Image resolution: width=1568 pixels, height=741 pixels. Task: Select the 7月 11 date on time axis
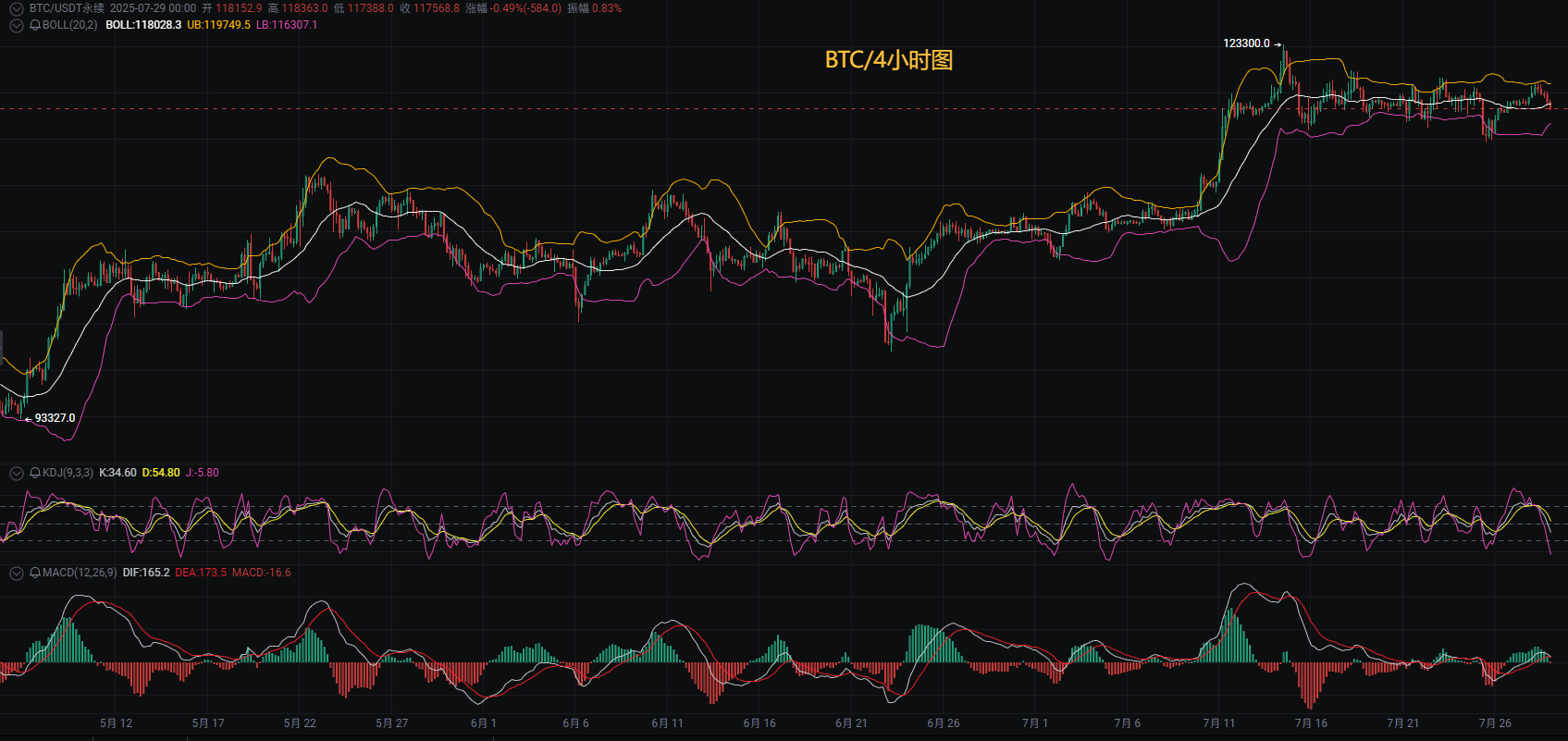1219,723
